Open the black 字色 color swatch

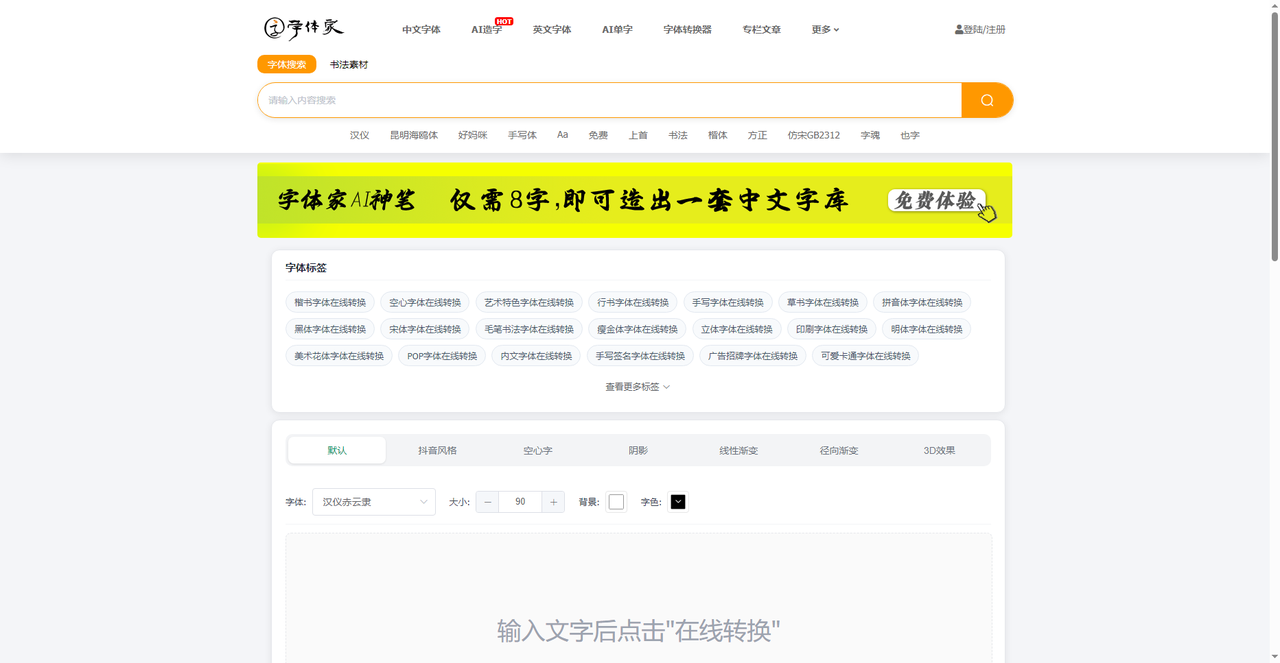point(678,502)
